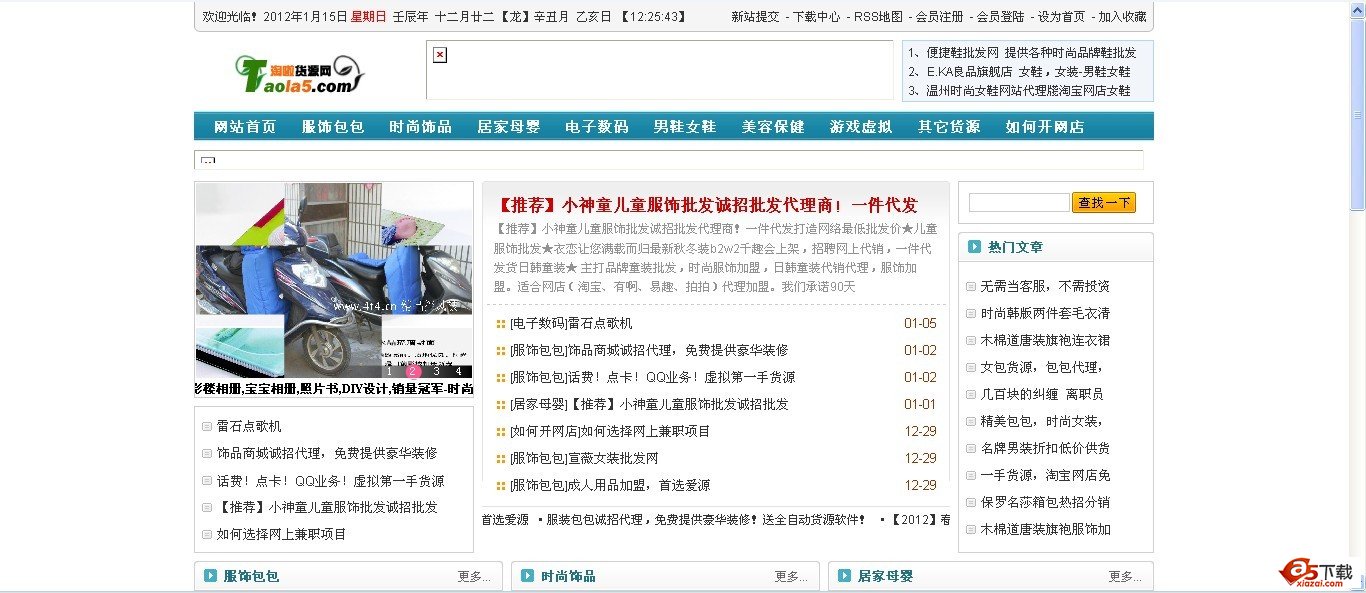Viewport: 1366px width, 593px height.
Task: Click the icon next to 热门文章 heading
Action: [x=974, y=246]
